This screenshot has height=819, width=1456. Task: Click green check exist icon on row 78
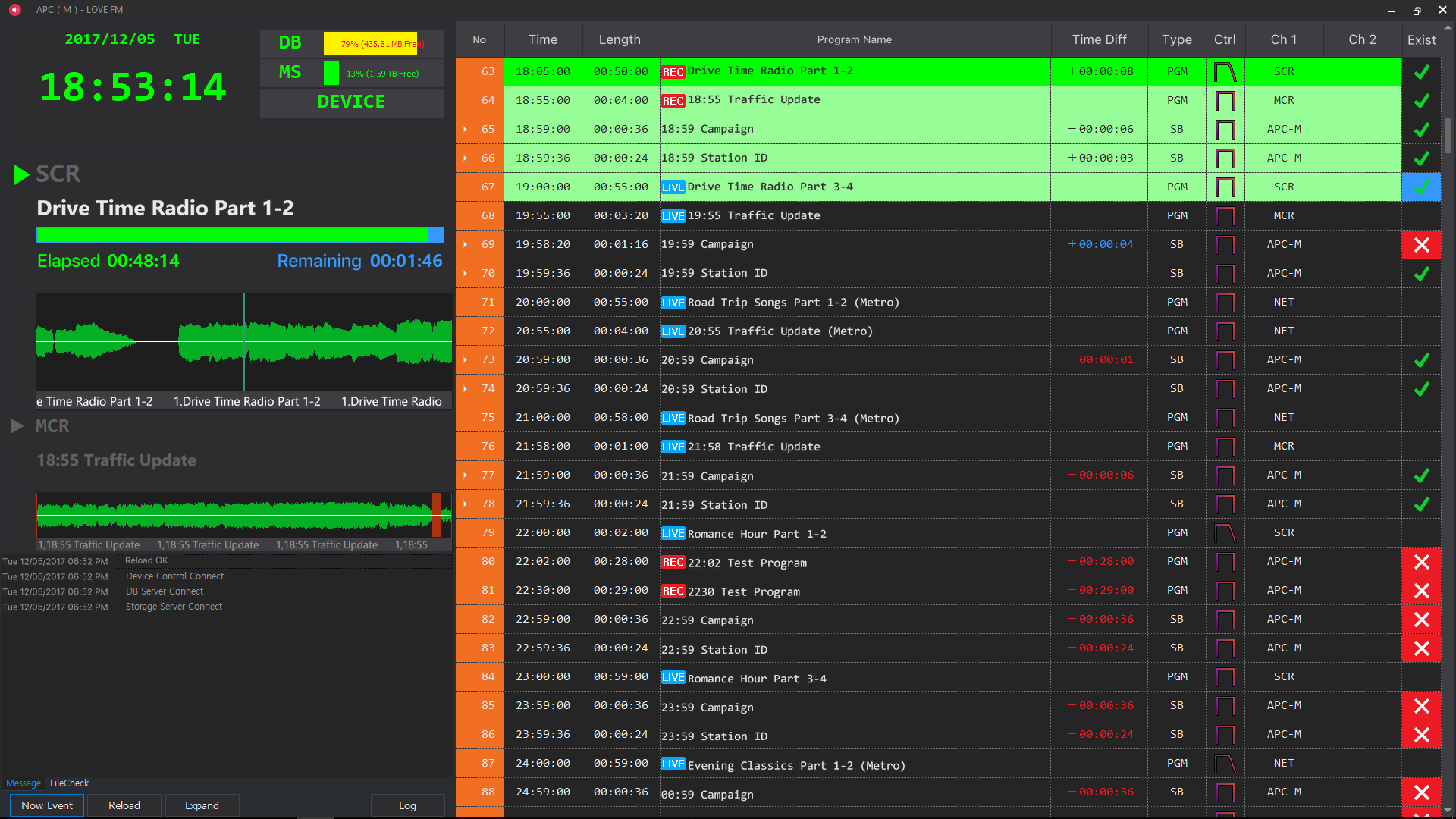(x=1421, y=504)
